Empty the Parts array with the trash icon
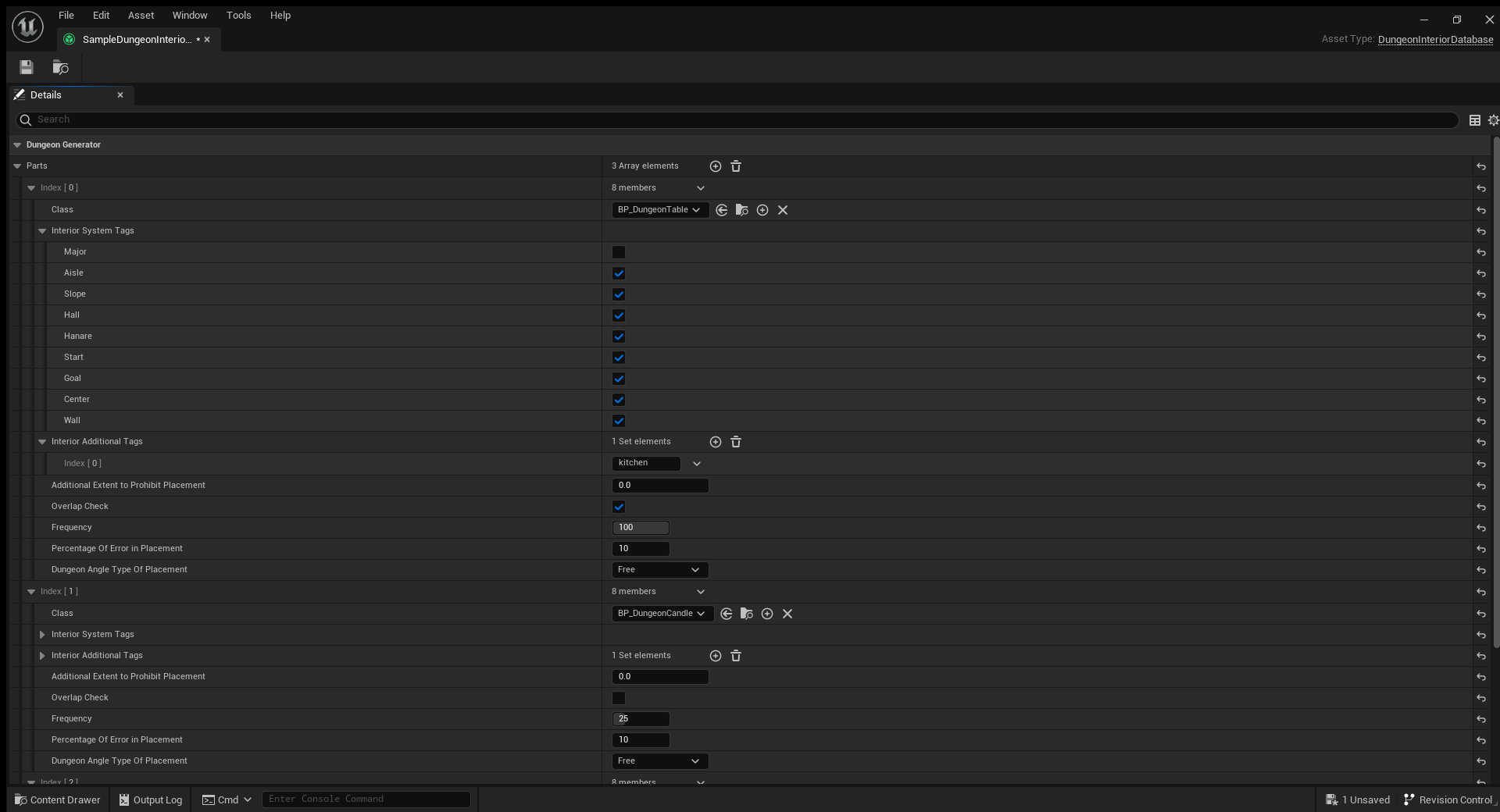This screenshot has width=1500, height=812. click(736, 166)
